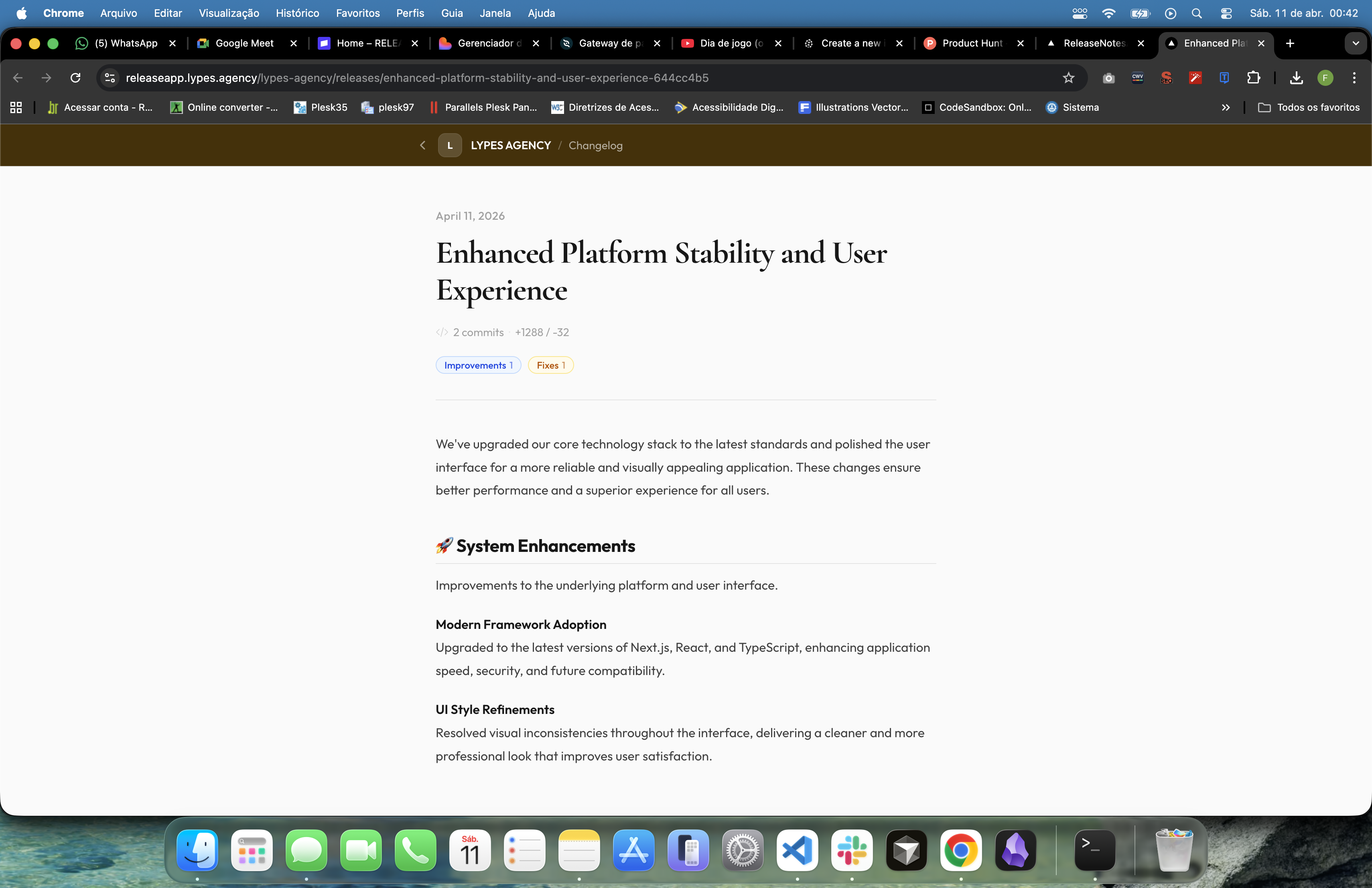Toggle Wi-Fi from the menu bar
Image resolution: width=1372 pixels, height=888 pixels.
1108,13
